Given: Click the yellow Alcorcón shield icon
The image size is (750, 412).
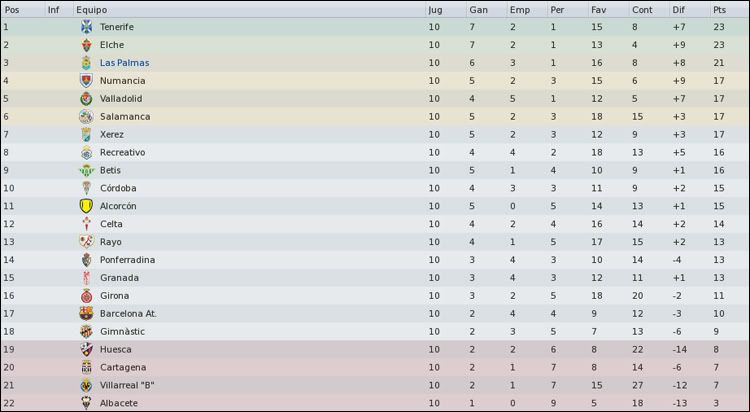Looking at the screenshot, I should 86,206.
